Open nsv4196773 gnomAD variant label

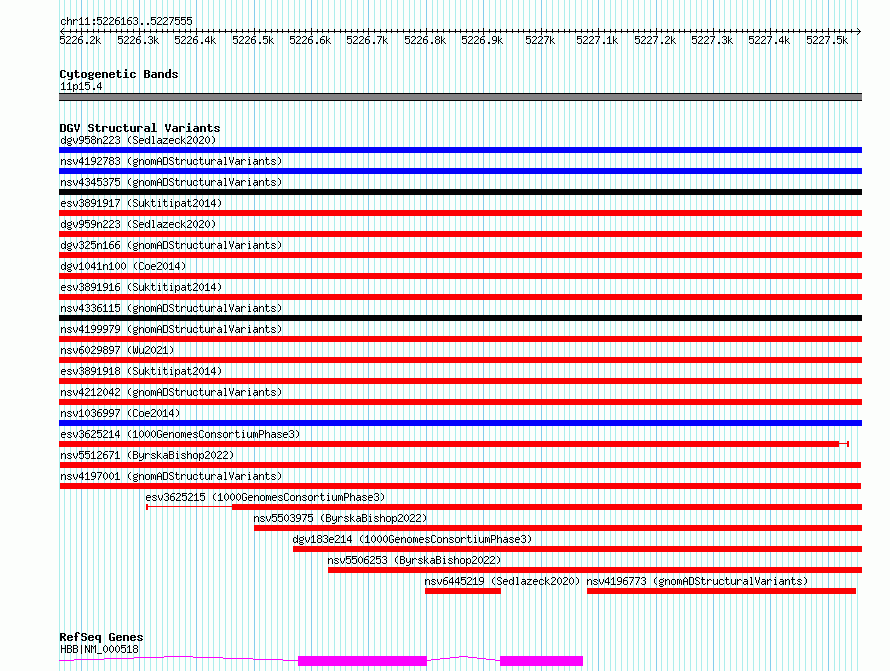click(x=697, y=581)
